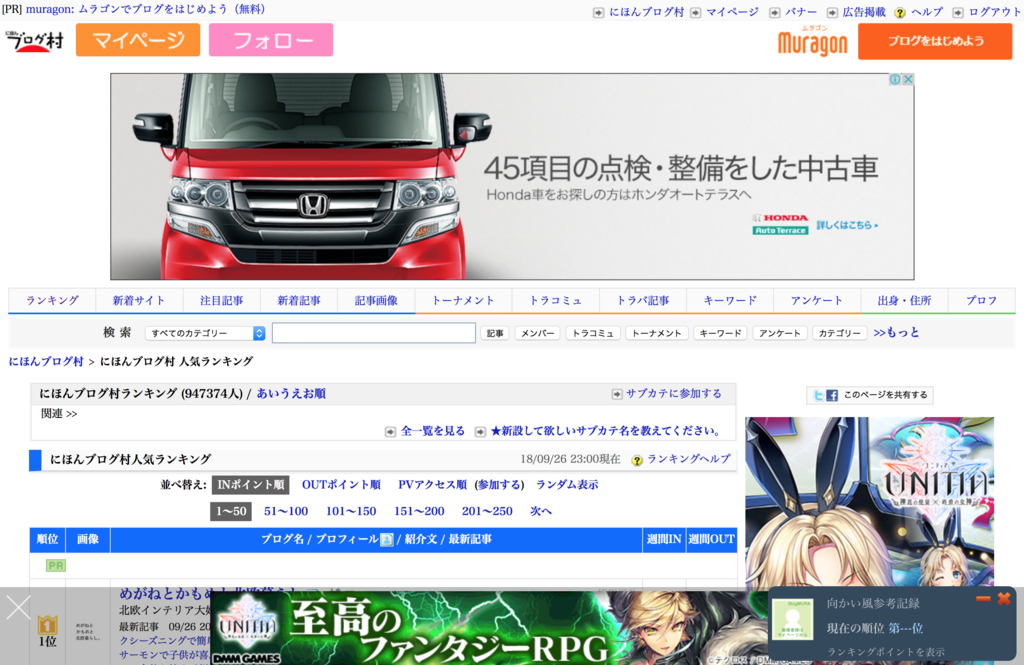Go to ranking page 151〜200

click(x=419, y=511)
